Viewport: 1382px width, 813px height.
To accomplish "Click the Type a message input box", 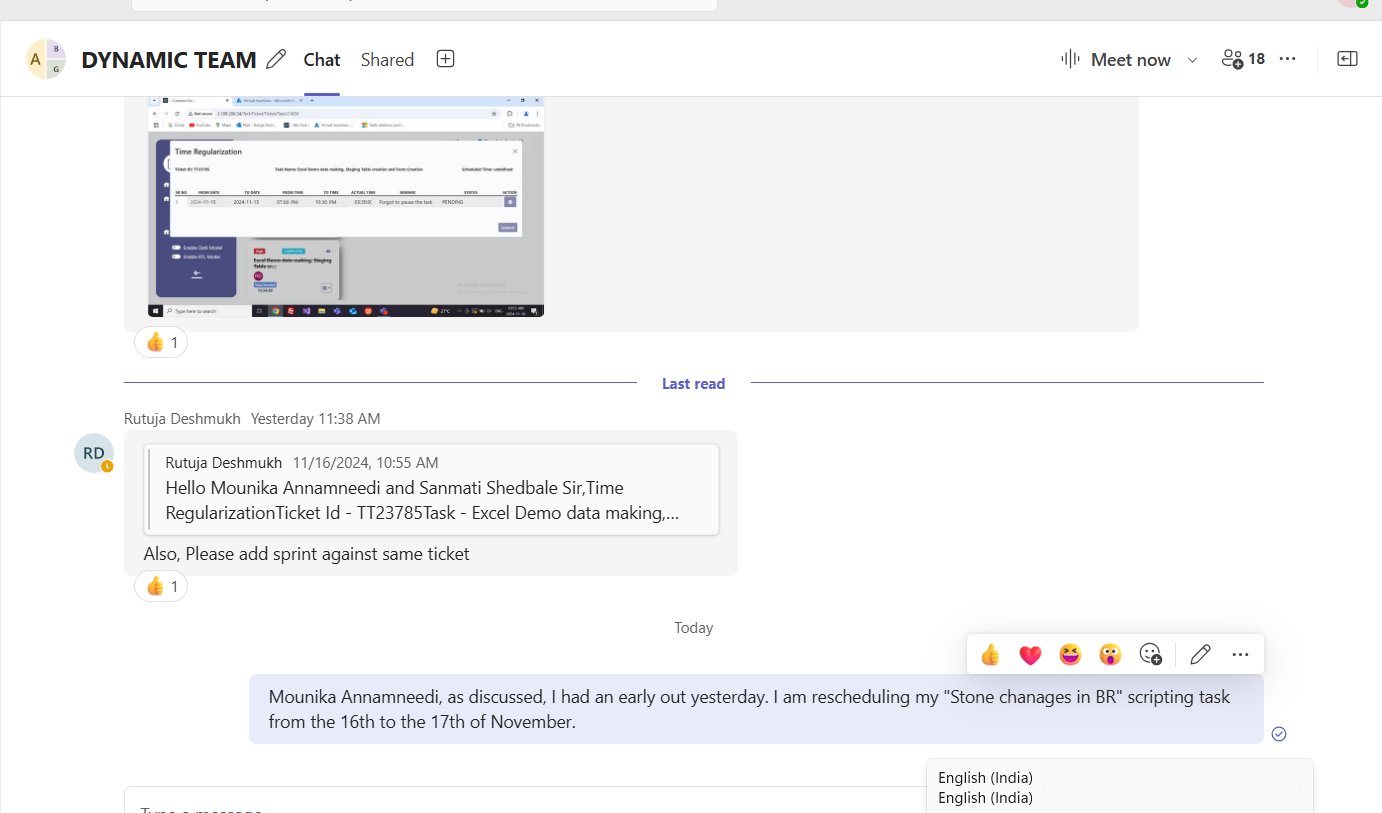I will click(525, 800).
